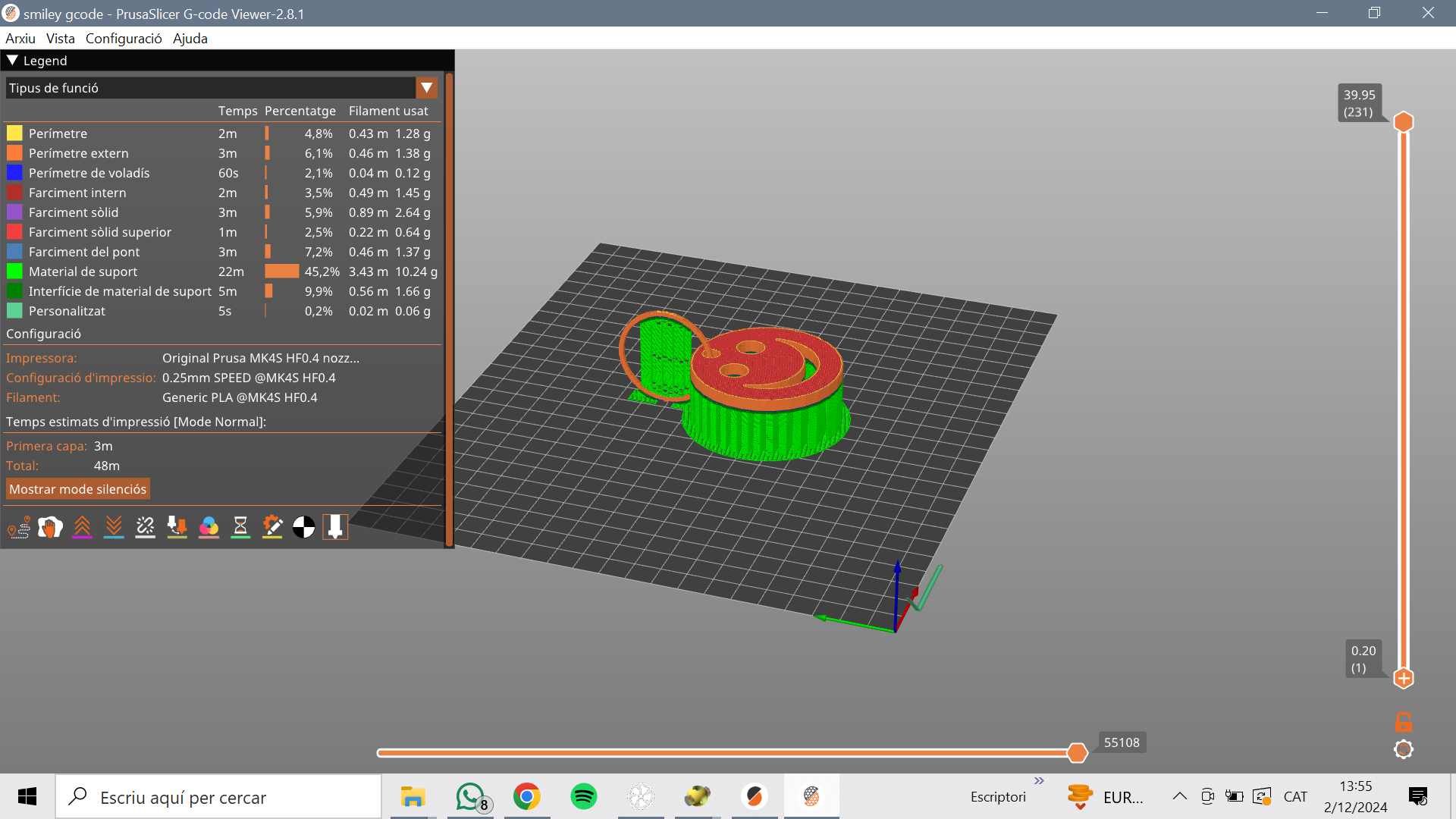Screen dimensions: 1456x819
Task: Open vertical slider settings gear icon
Action: pos(1404,749)
